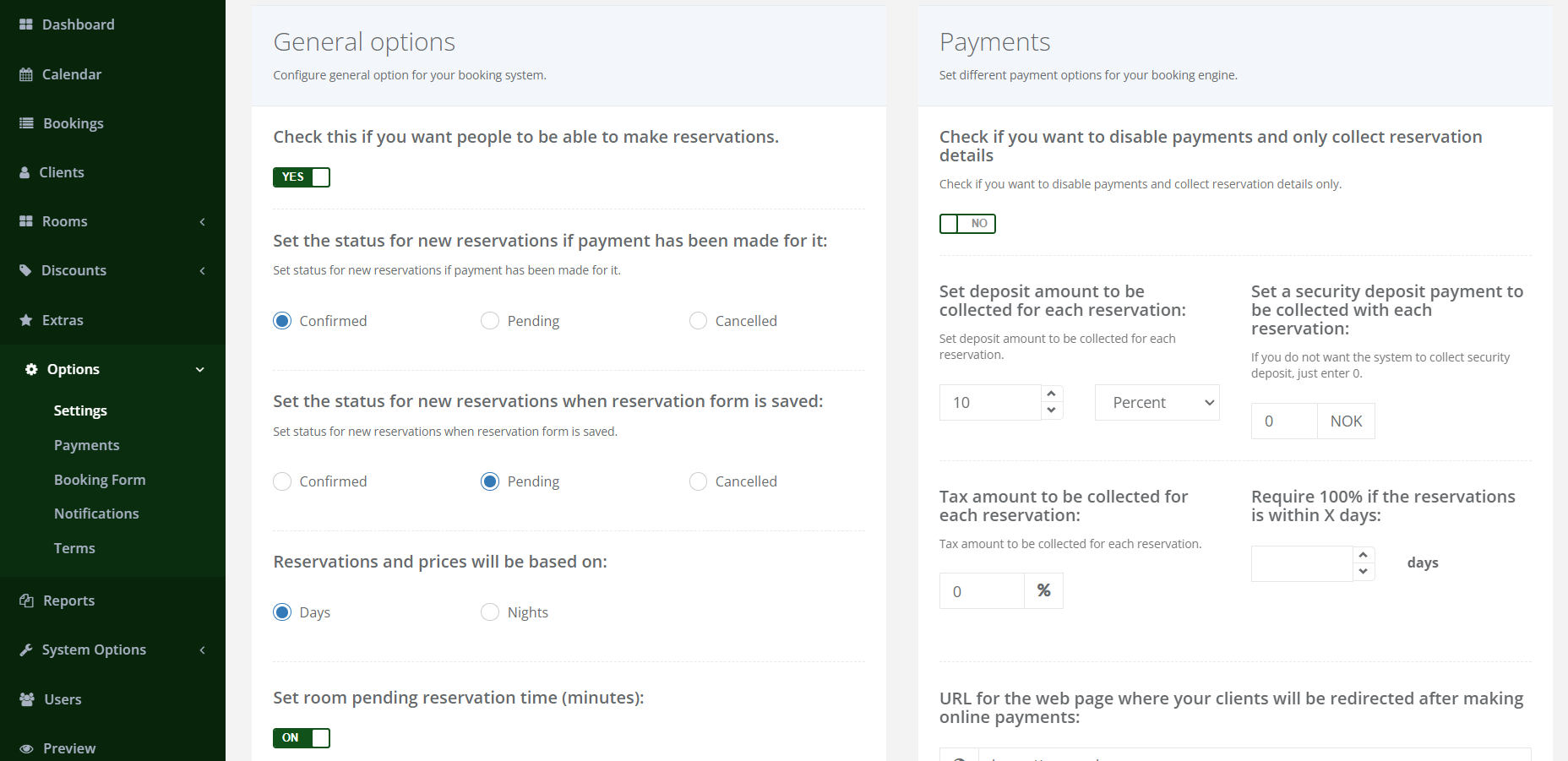Screen dimensions: 1568x761
Task: Go to Notifications settings link
Action: 96,514
